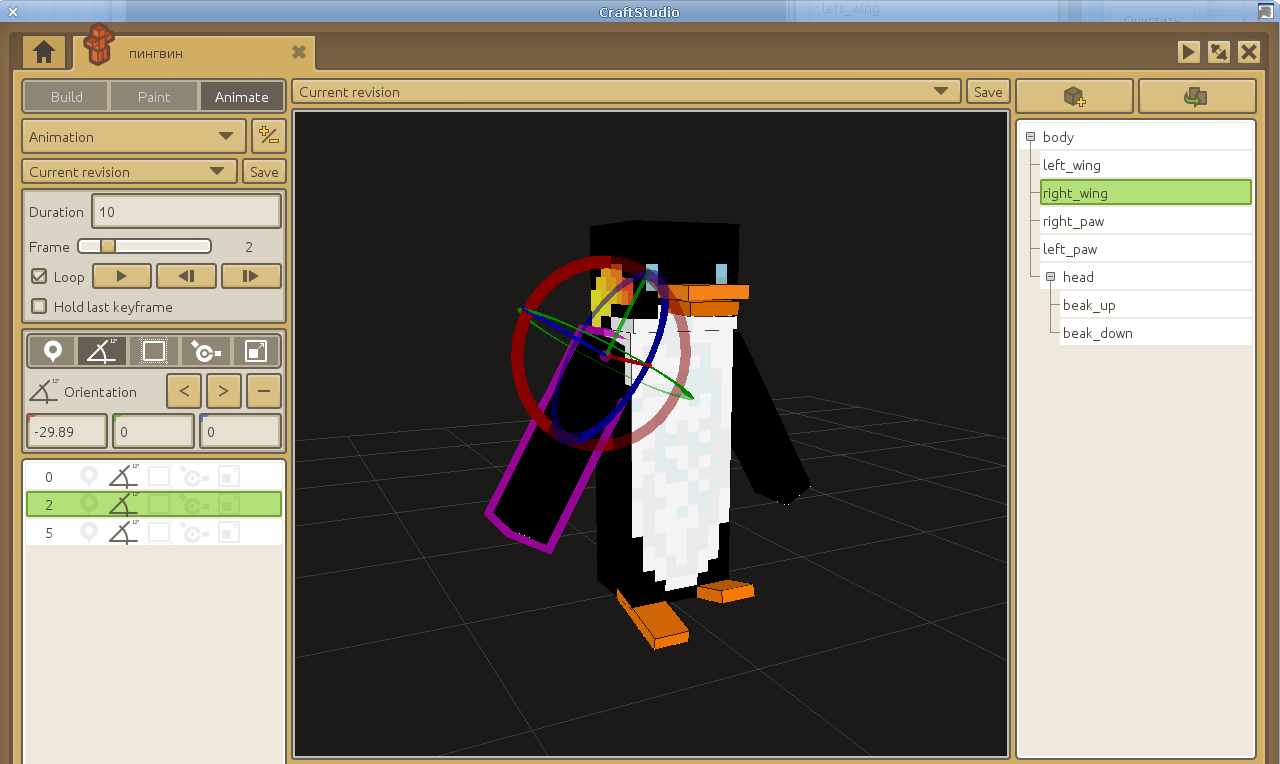
Task: Open the viewport Current revision dropdown
Action: [625, 92]
